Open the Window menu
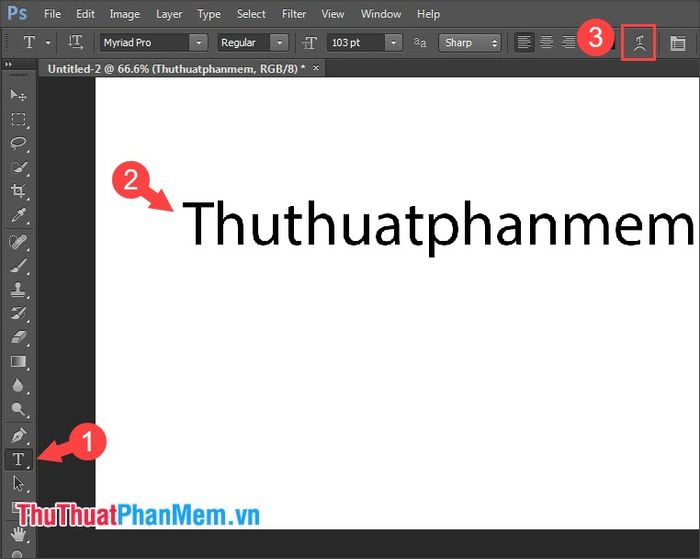Screen dimensions: 700x559 [381, 14]
